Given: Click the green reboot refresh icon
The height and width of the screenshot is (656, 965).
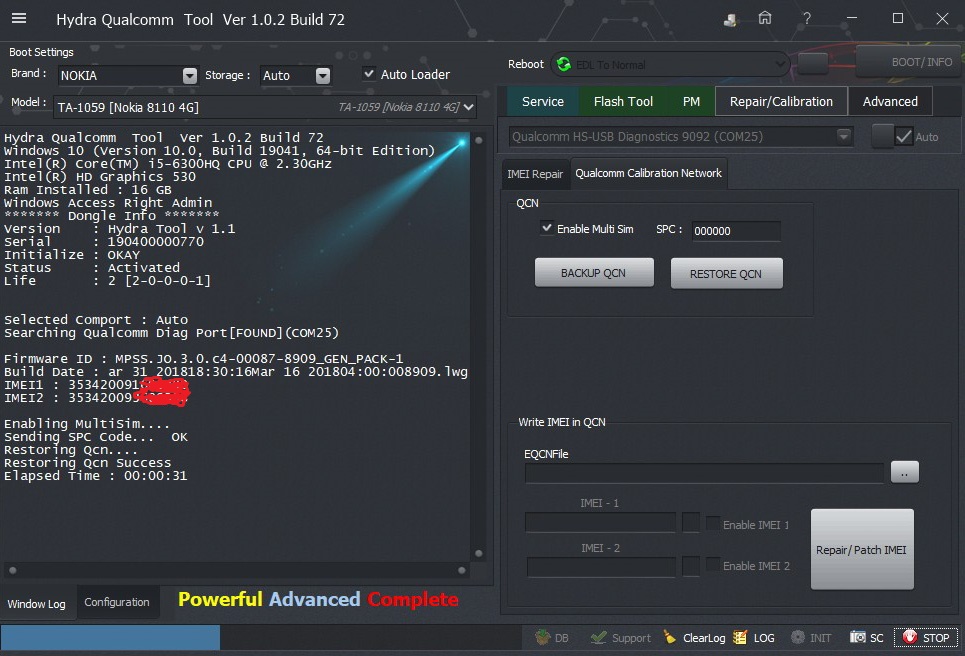Looking at the screenshot, I should [x=563, y=64].
